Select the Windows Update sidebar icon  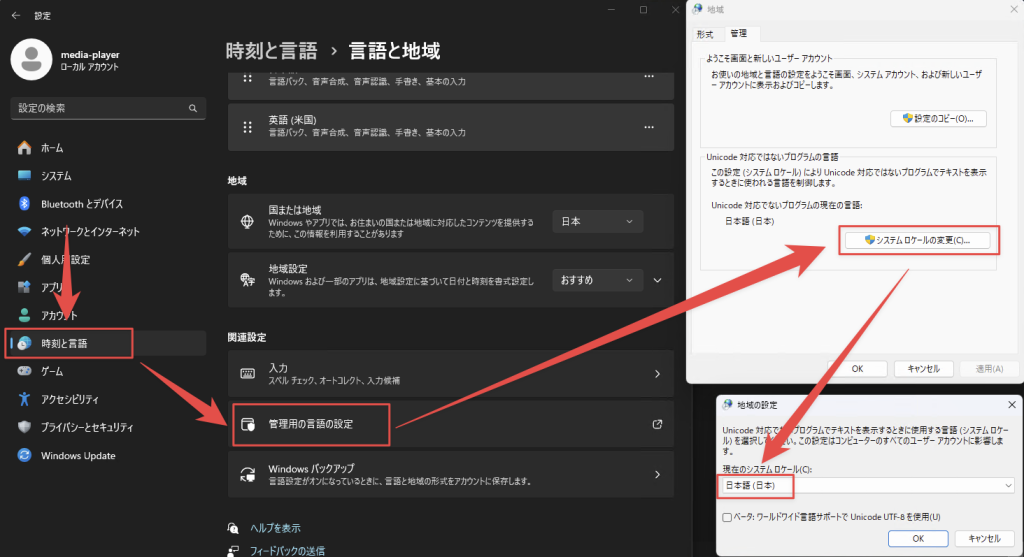25,455
